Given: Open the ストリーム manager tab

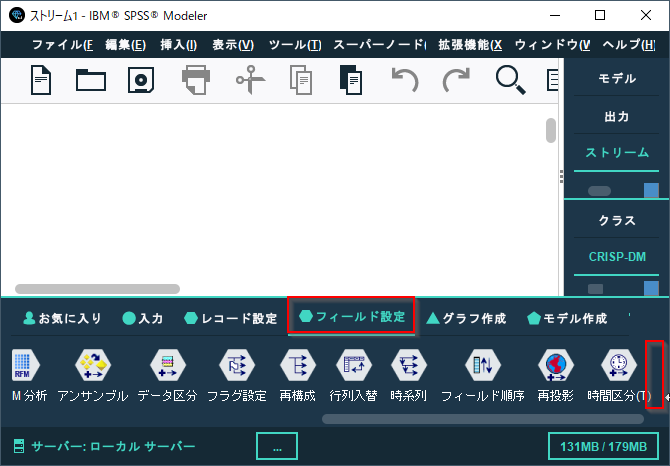Looking at the screenshot, I should 617,152.
